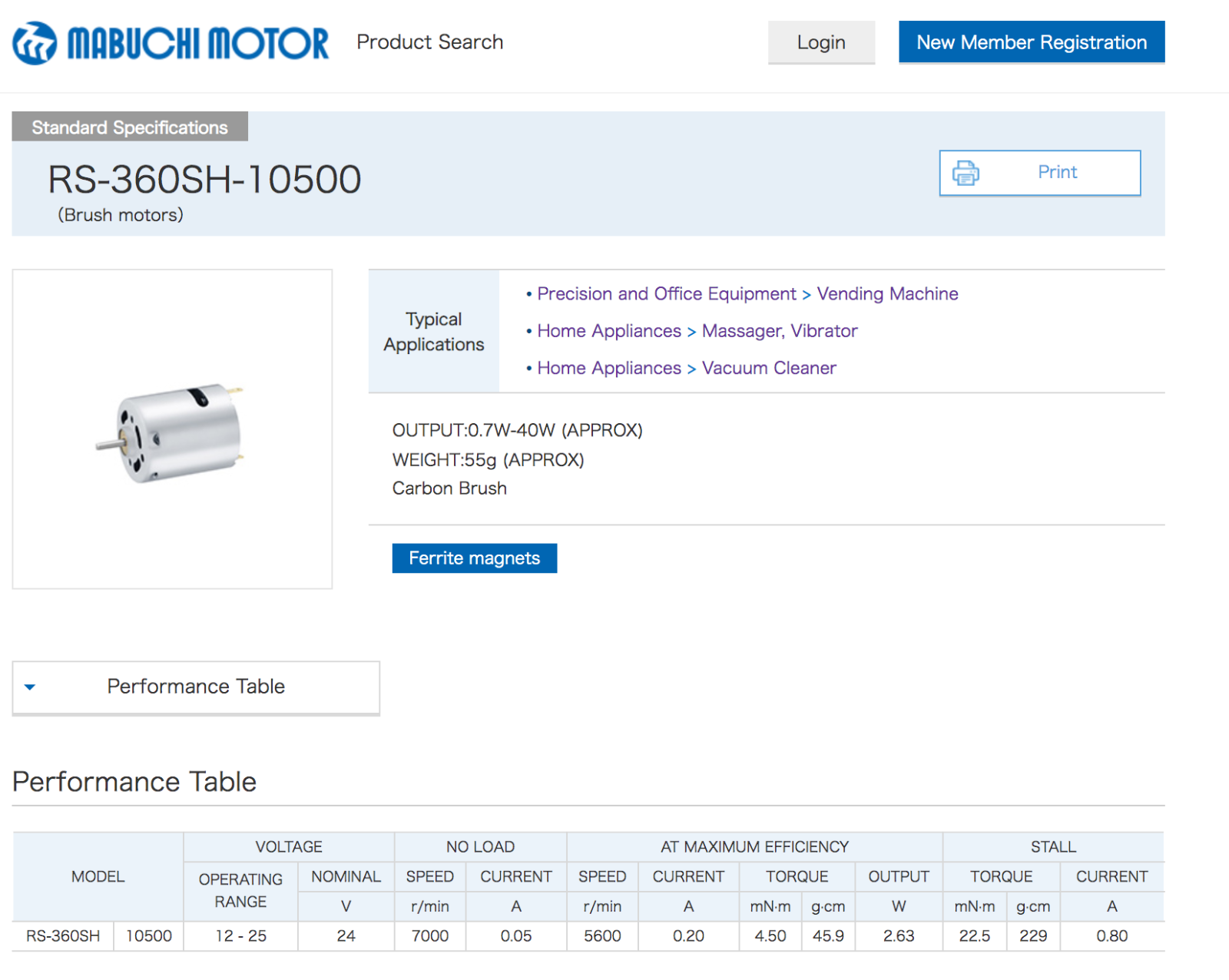Screen dimensions: 1229x980
Task: Click the printer icon in Print button
Action: [x=966, y=173]
